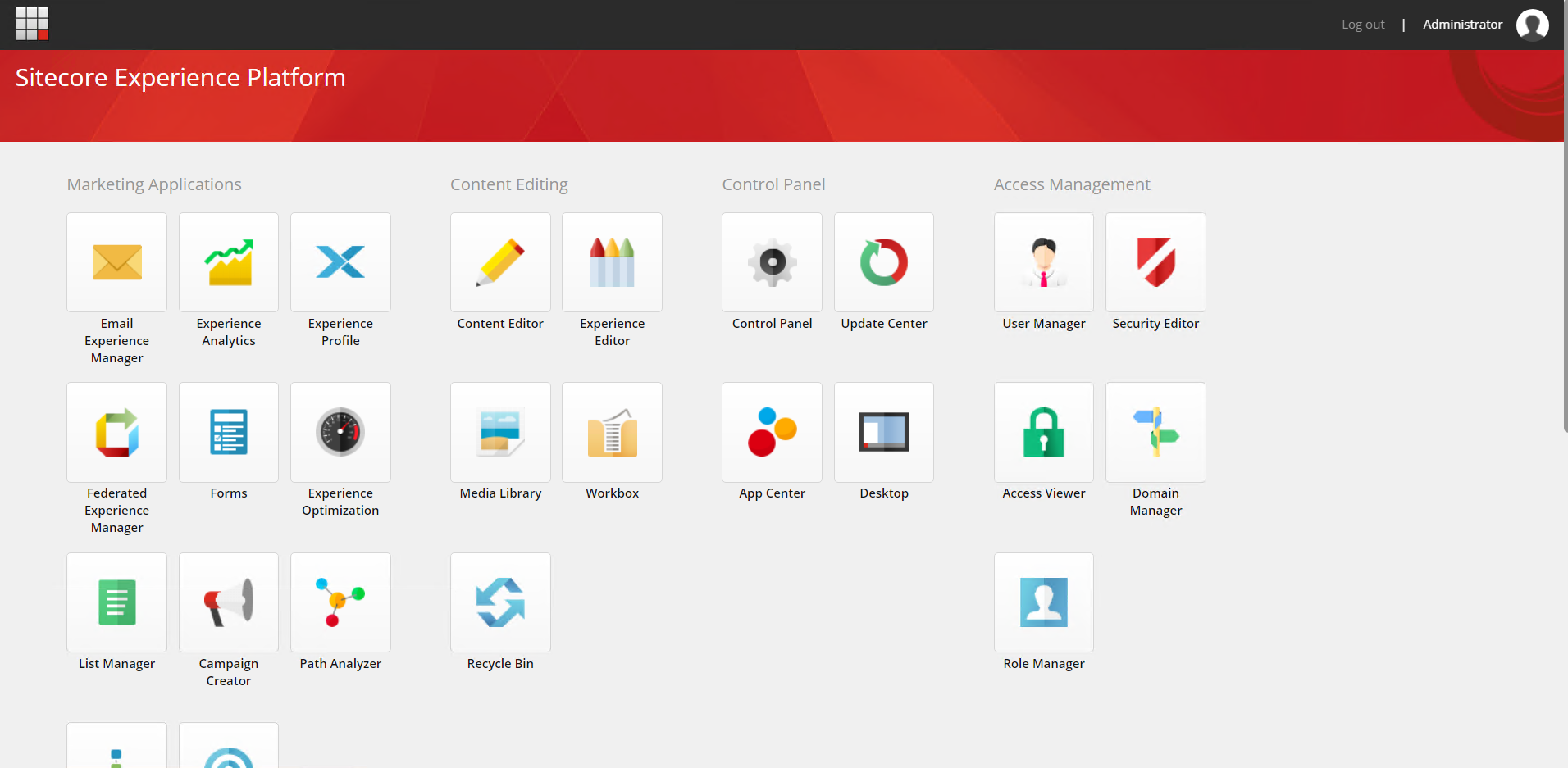Image resolution: width=1568 pixels, height=768 pixels.
Task: Open the Control Panel gear icon
Action: click(x=772, y=262)
